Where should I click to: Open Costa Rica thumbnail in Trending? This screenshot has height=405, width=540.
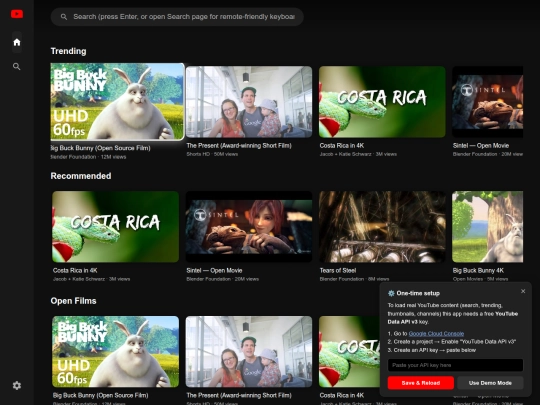coord(382,102)
